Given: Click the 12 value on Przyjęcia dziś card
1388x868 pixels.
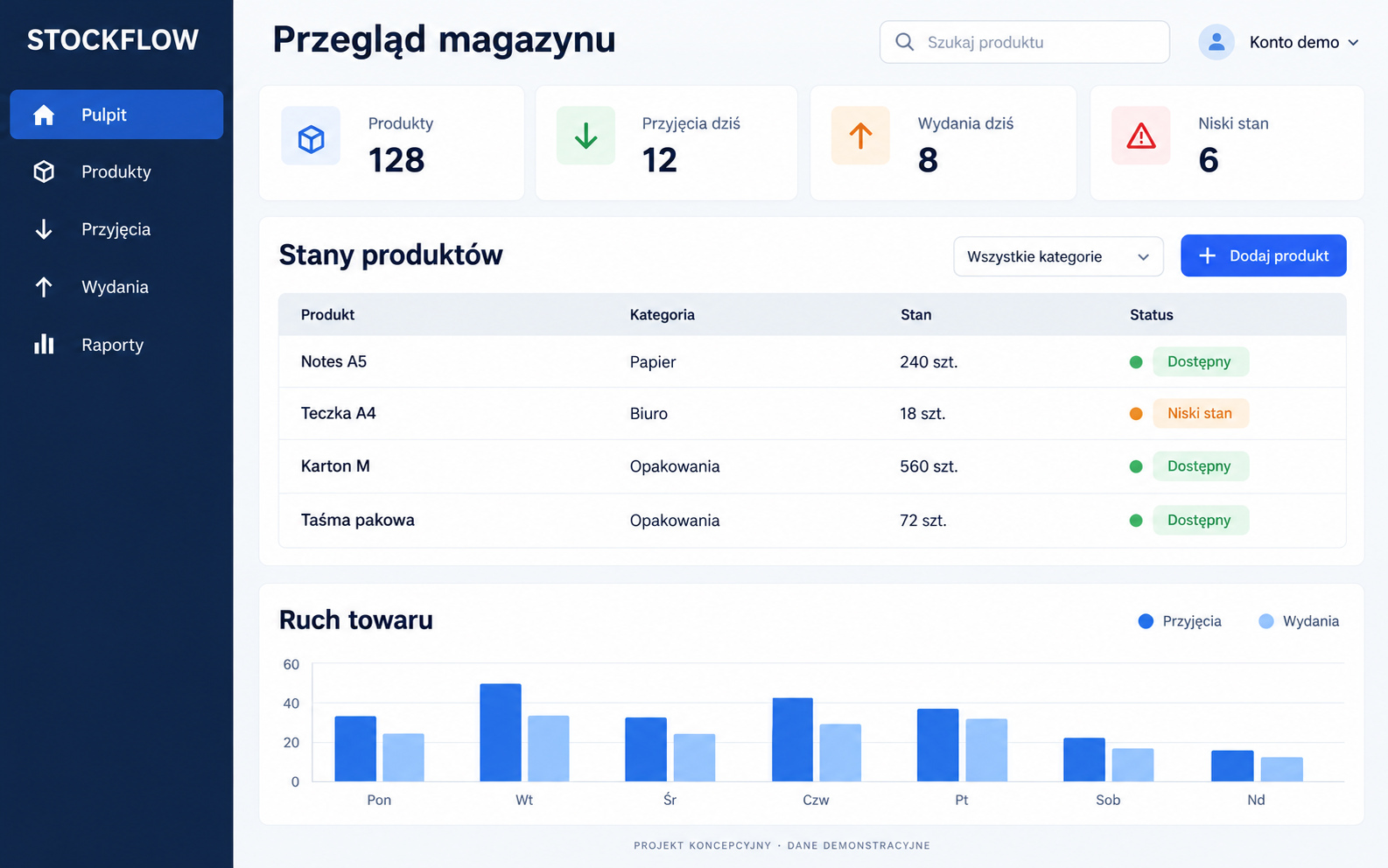Looking at the screenshot, I should [659, 160].
